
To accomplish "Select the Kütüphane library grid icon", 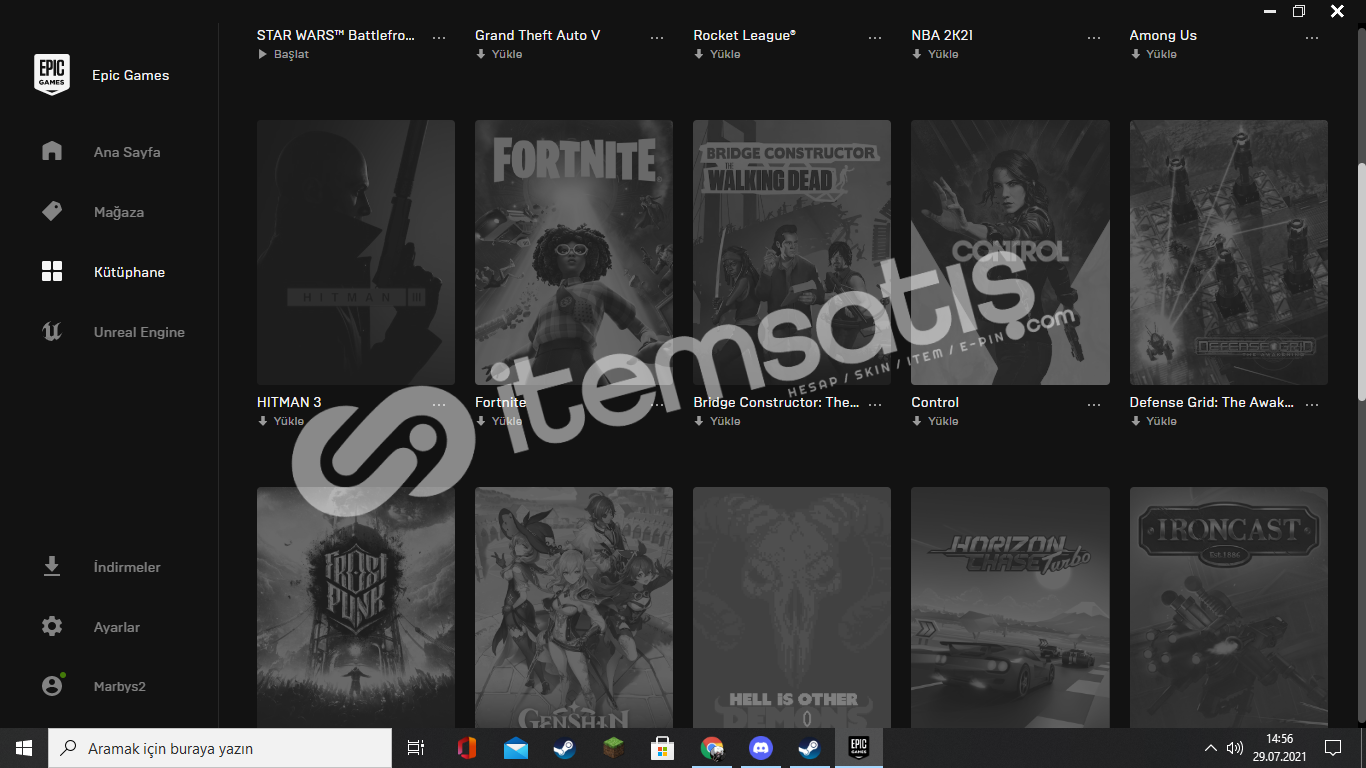I will click(52, 271).
